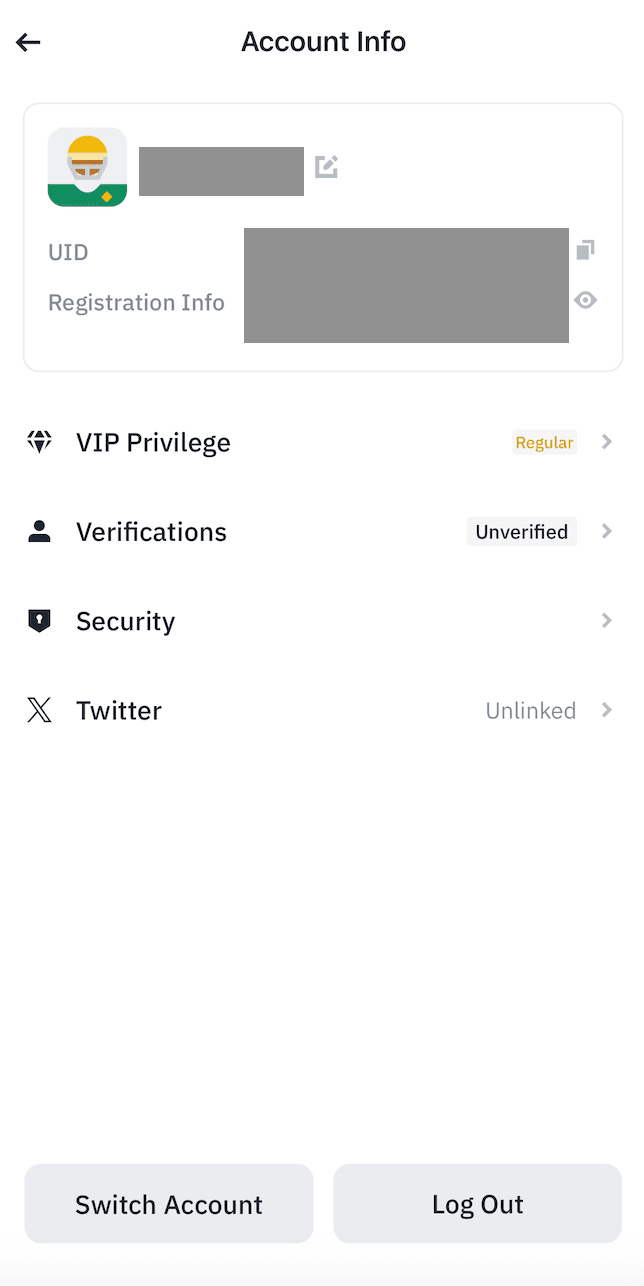Click the Regular VIP level badge
Image resolution: width=644 pixels, height=1286 pixels.
544,442
